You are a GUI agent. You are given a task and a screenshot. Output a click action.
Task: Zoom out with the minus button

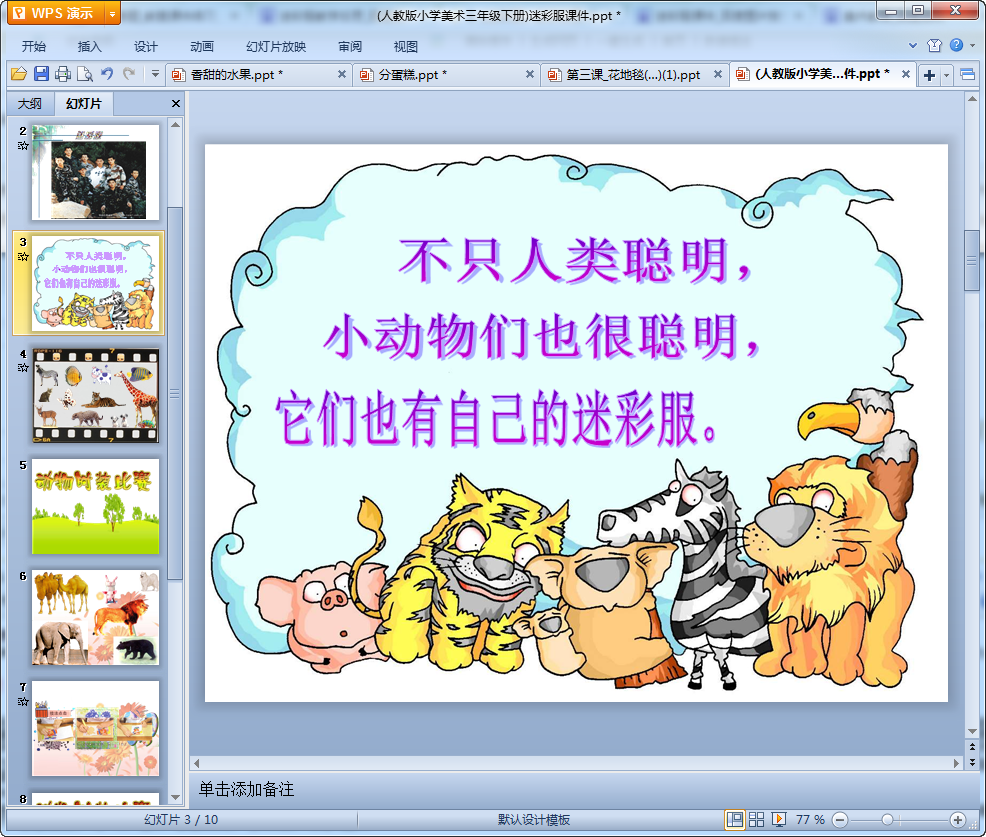tap(840, 819)
